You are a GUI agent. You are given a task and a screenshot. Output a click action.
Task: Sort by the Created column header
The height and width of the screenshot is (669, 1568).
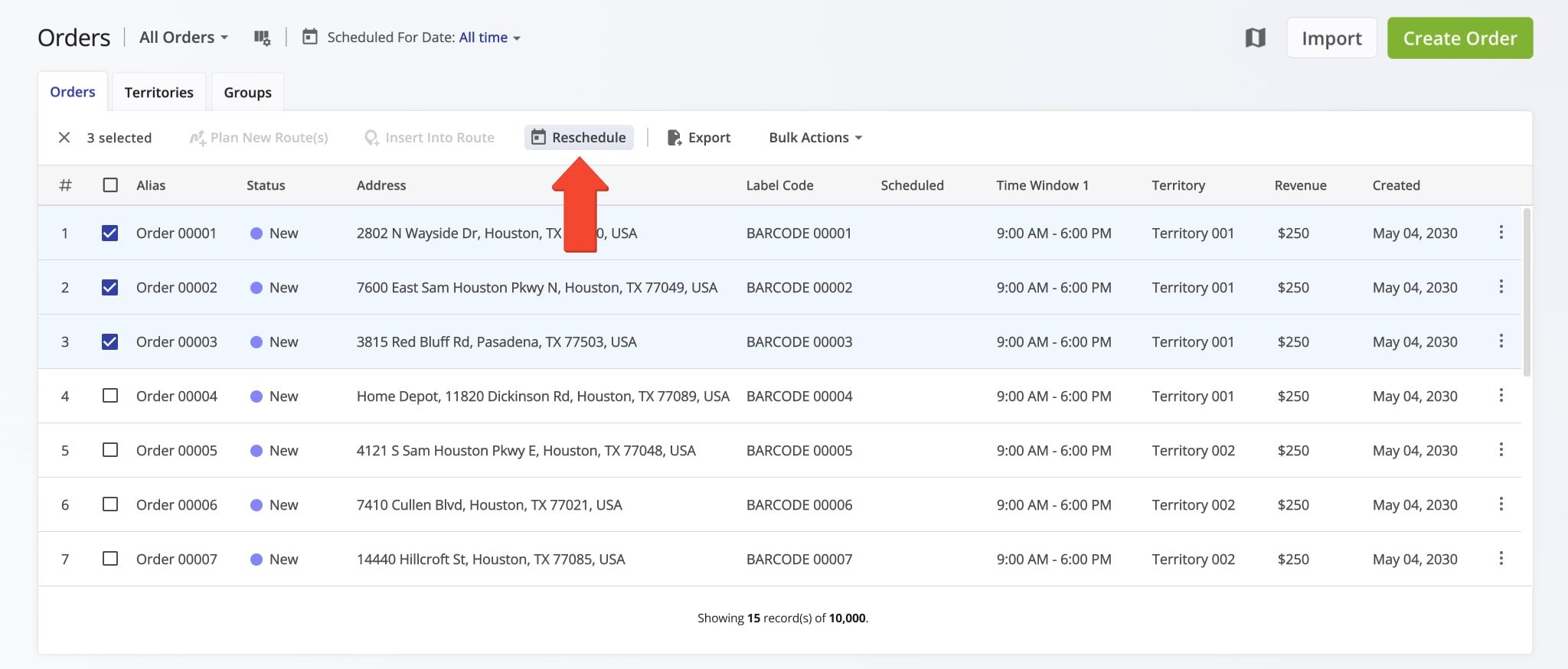1396,185
